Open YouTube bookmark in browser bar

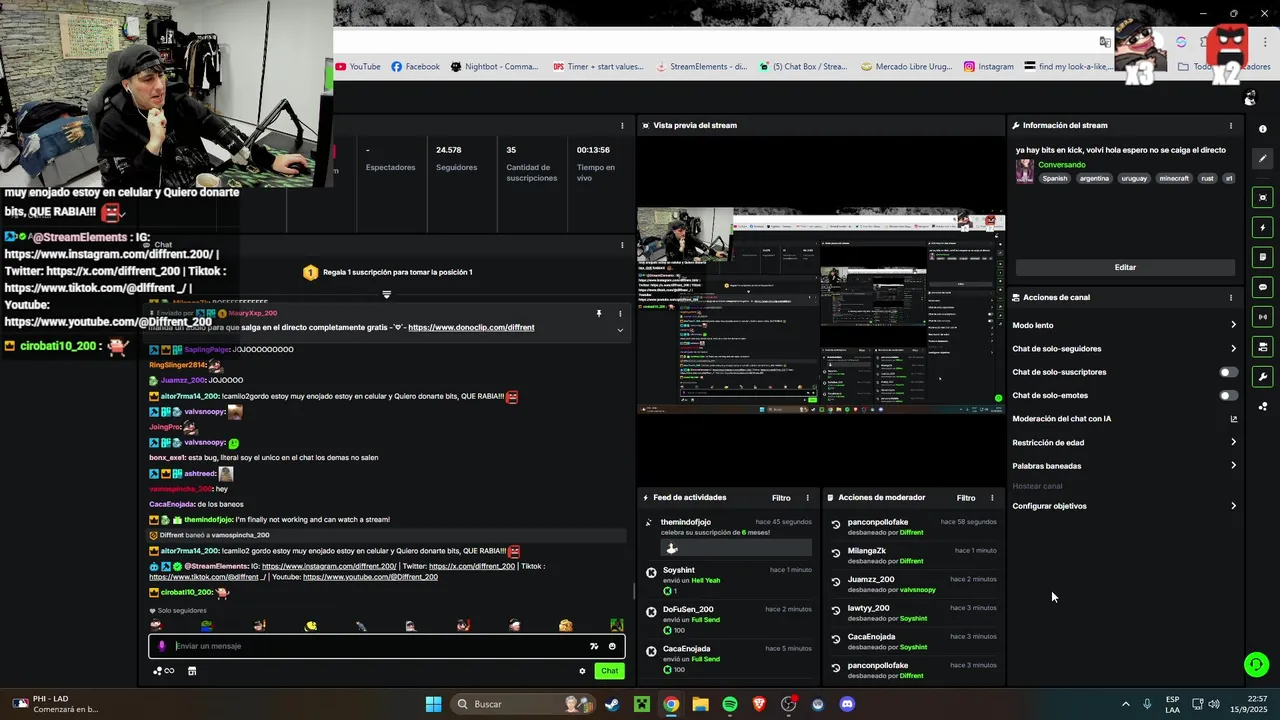click(x=358, y=67)
